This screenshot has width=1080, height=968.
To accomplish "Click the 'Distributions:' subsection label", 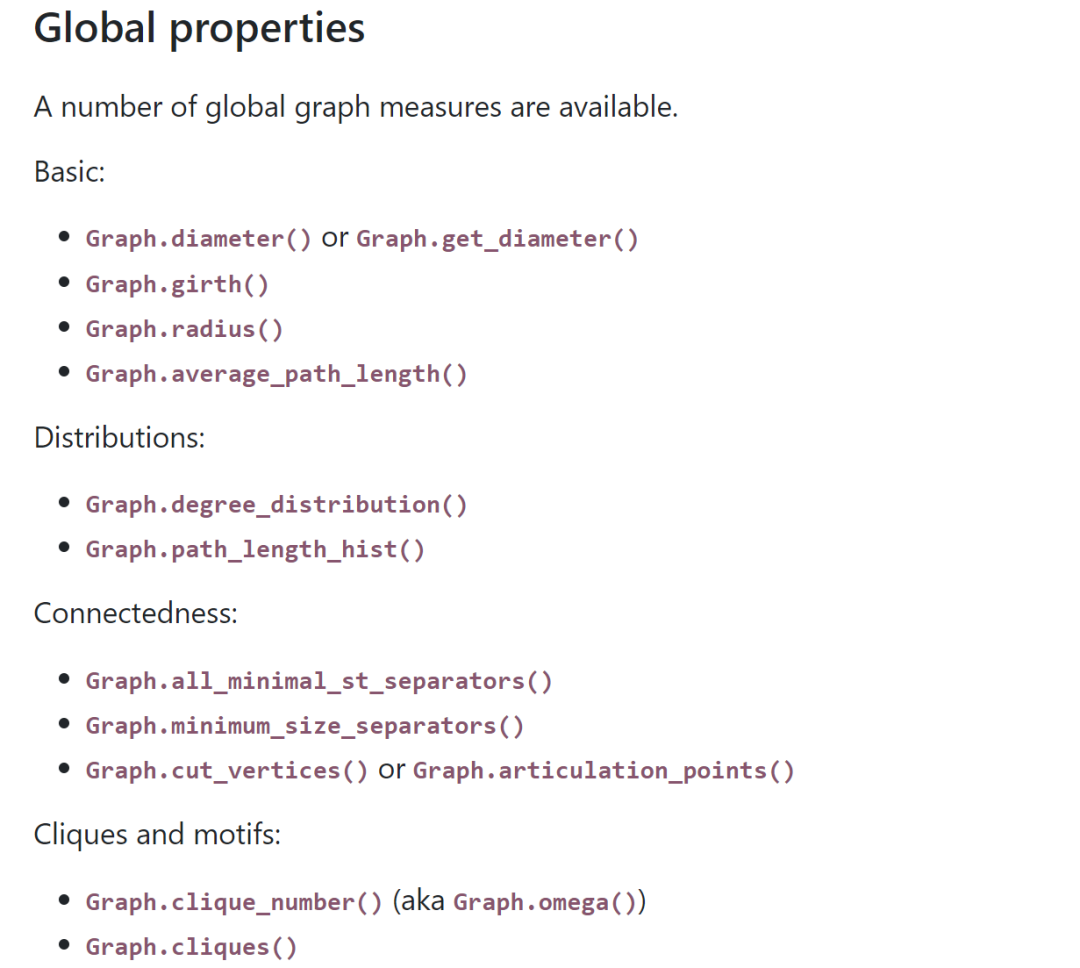I will coord(119,438).
